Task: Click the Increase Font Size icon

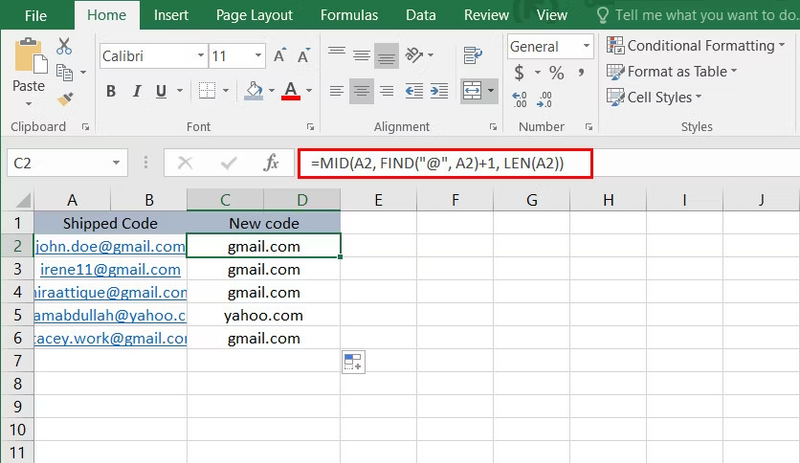Action: pos(280,55)
